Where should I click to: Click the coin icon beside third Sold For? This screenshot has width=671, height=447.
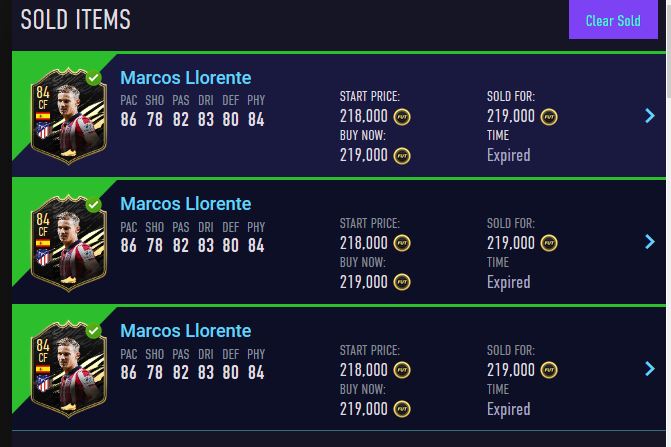click(549, 370)
